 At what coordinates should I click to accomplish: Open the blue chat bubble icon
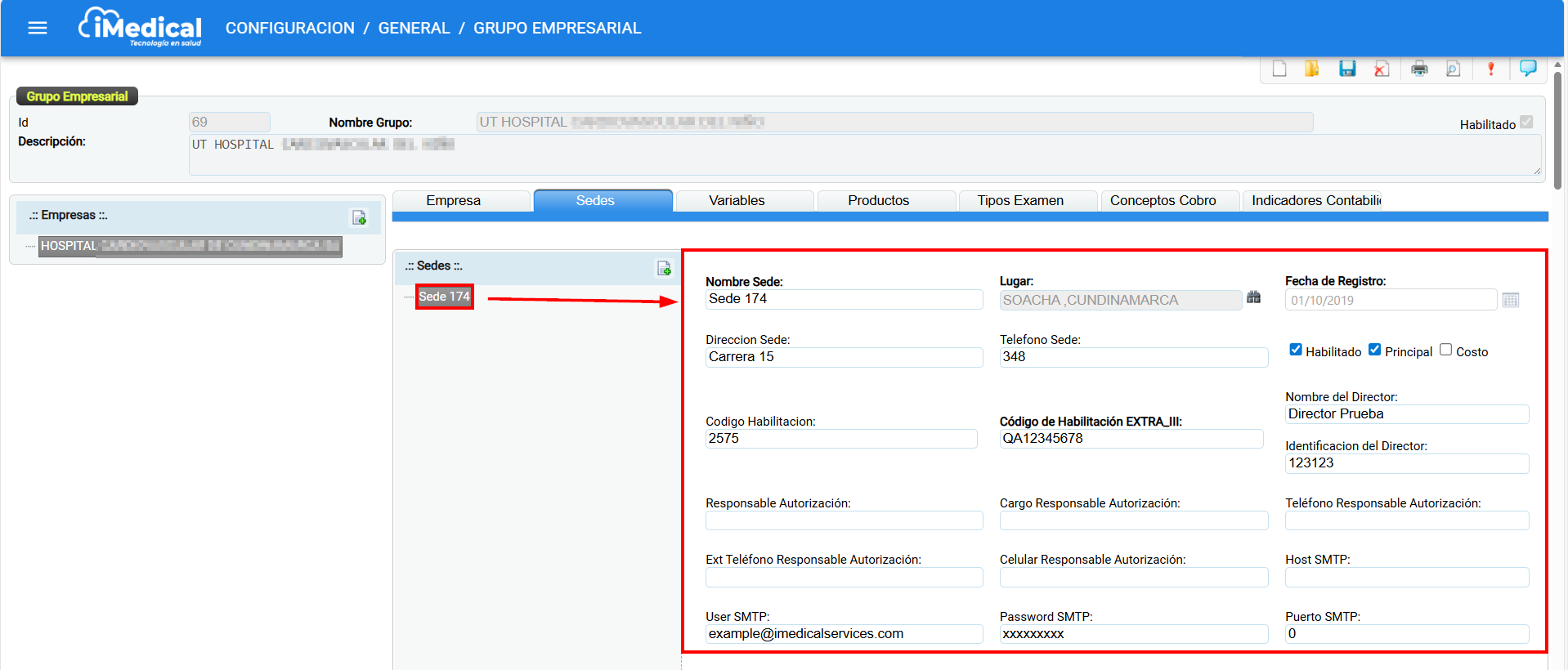click(1527, 68)
